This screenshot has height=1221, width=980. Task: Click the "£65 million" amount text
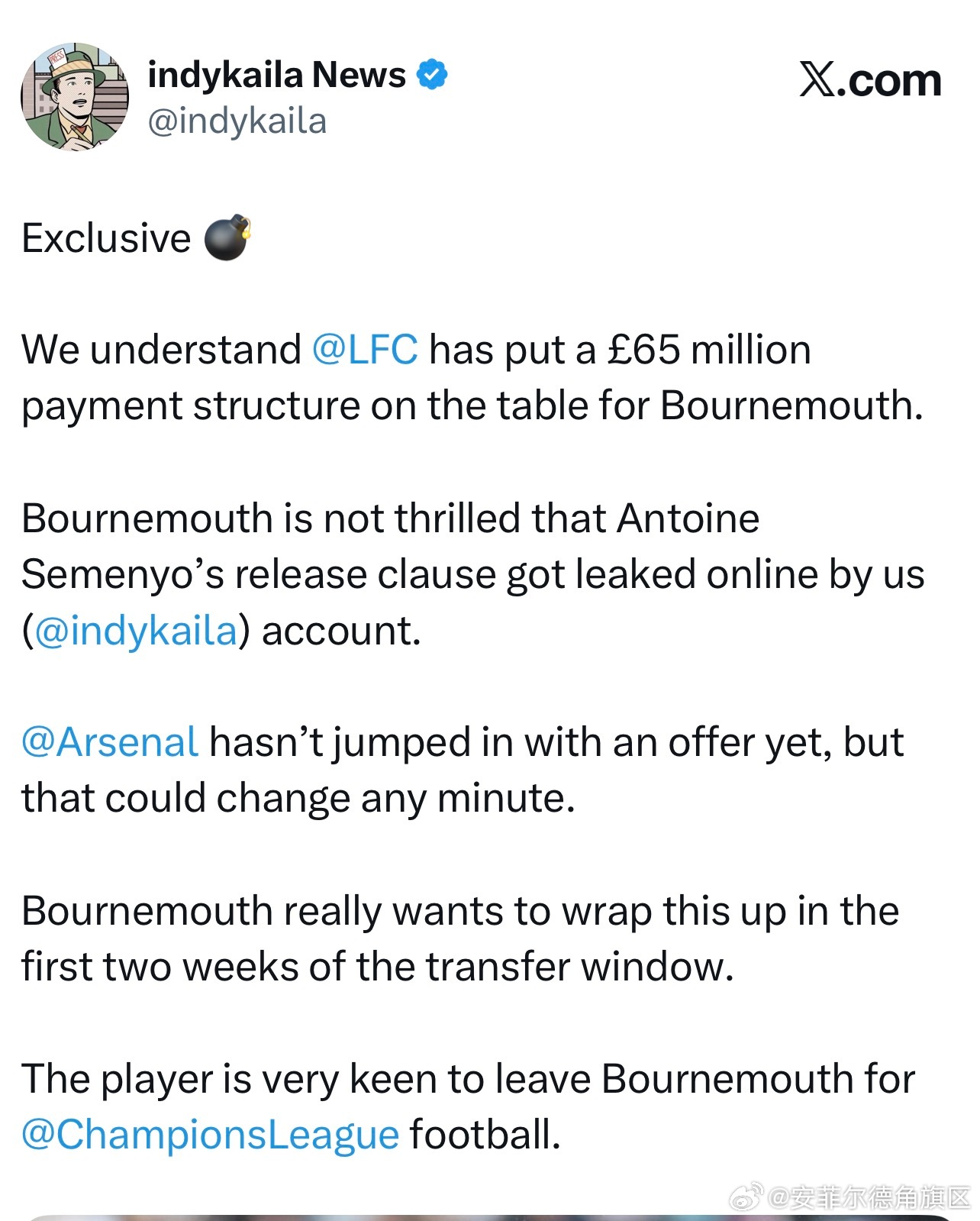click(708, 350)
